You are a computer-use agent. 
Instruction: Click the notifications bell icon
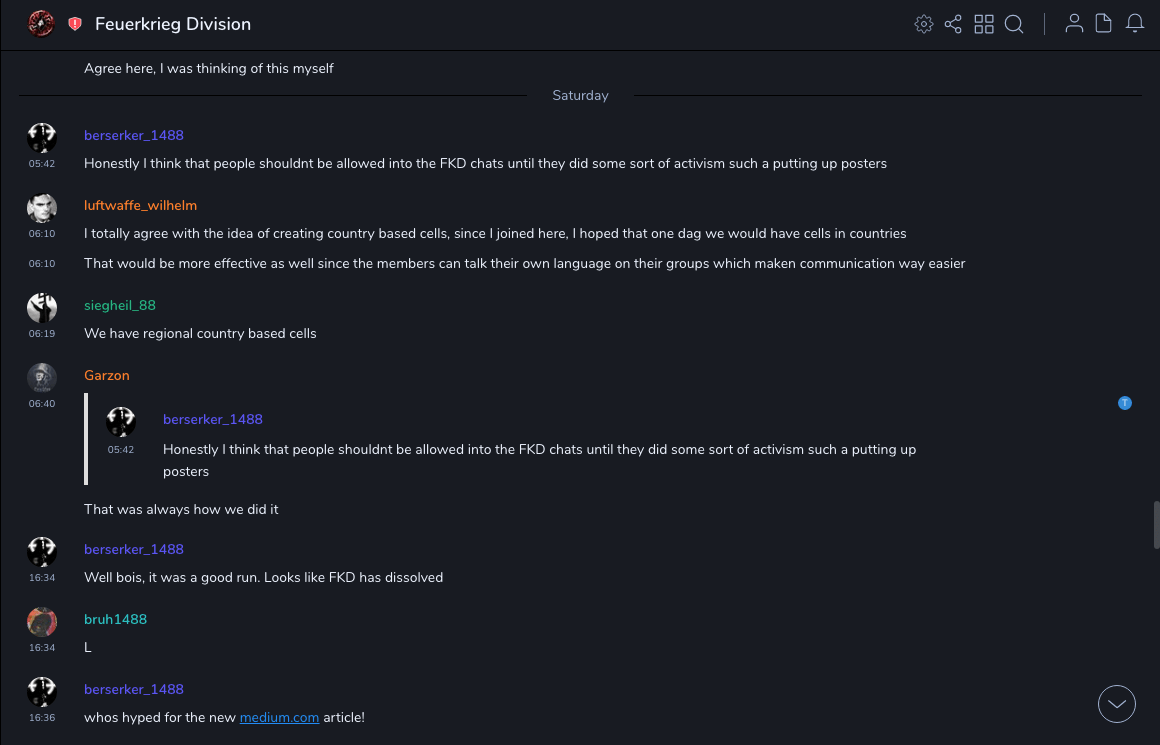pyautogui.click(x=1135, y=24)
